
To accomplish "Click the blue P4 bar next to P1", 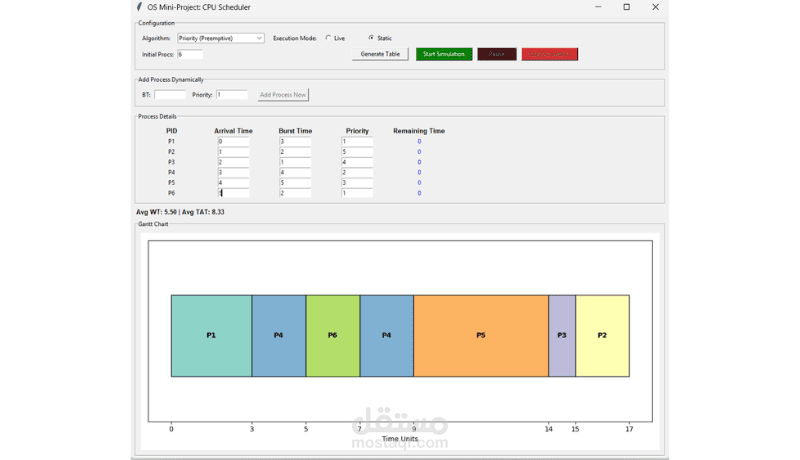I will point(279,336).
